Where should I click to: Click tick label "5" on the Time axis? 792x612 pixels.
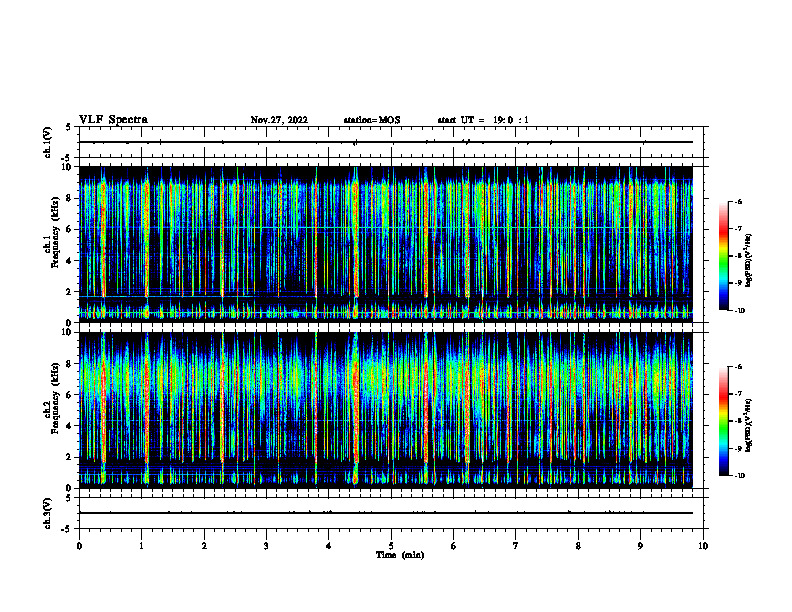[391, 546]
